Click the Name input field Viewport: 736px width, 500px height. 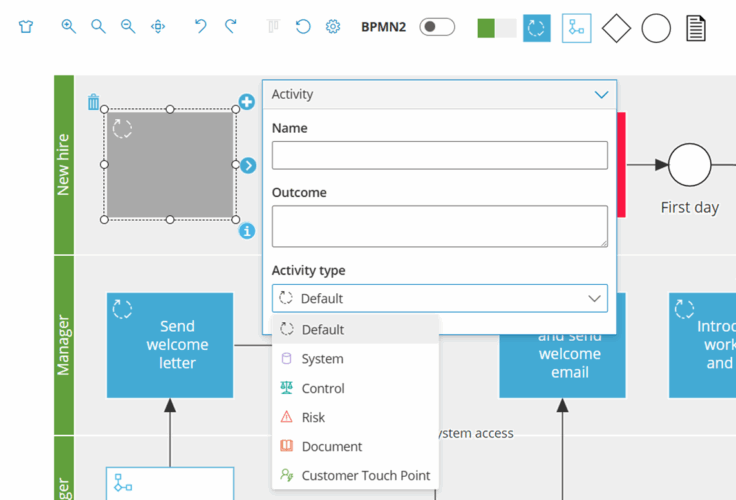point(440,155)
